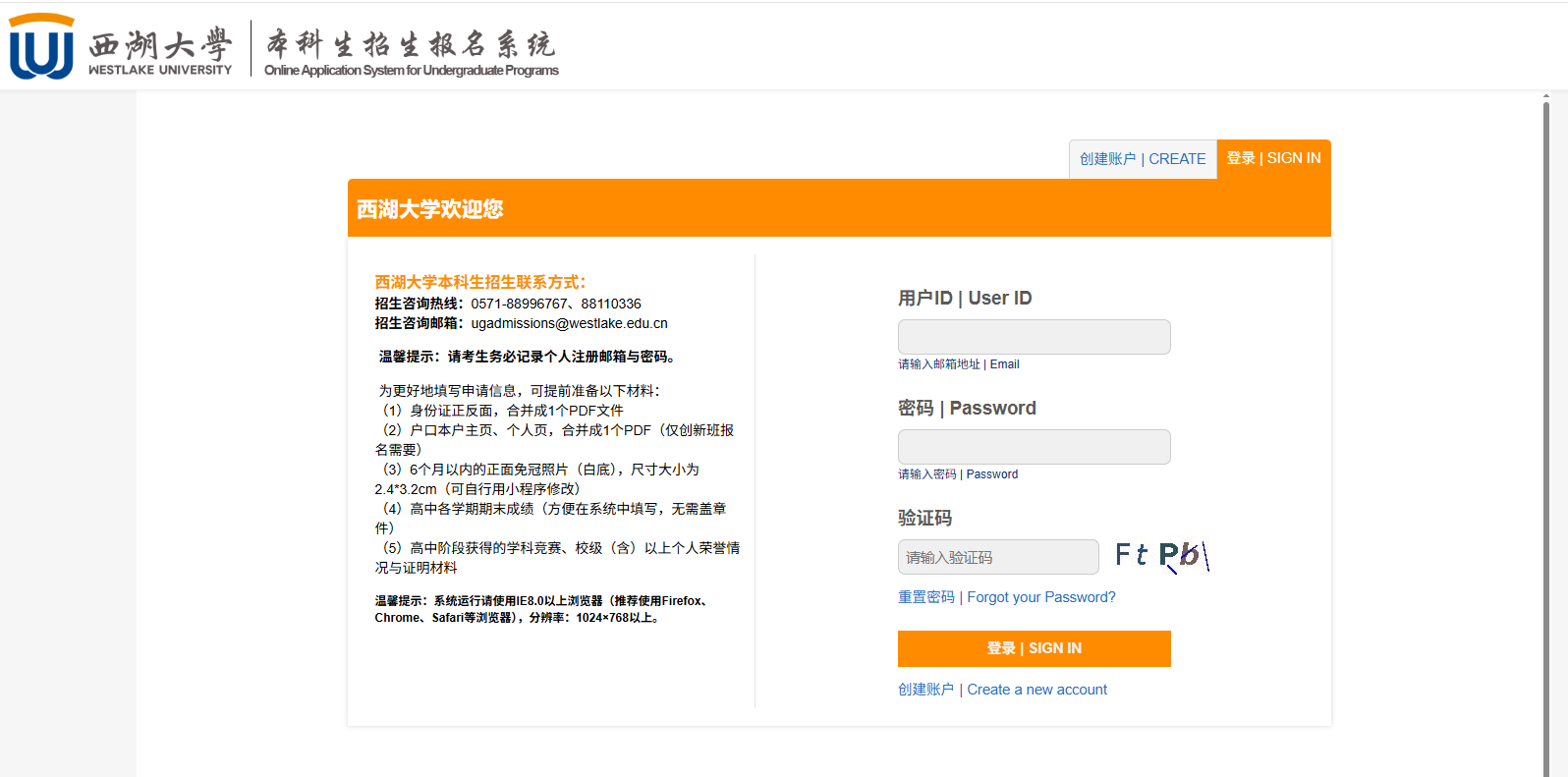
Task: Click the Westlake University shield logo
Action: 41,47
